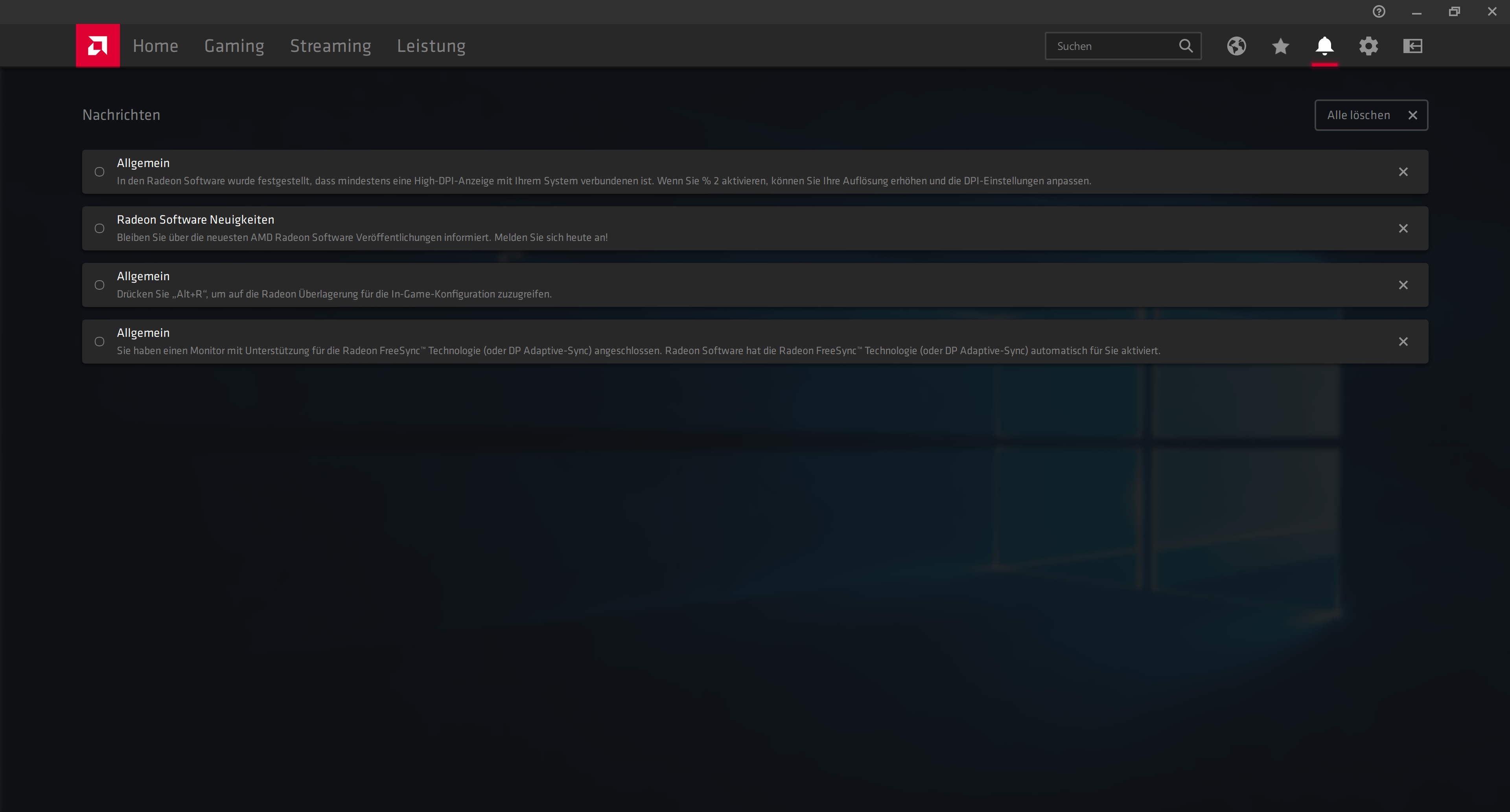Dismiss the High-DPI-Anzeige notification
1510x812 pixels.
pyautogui.click(x=1403, y=172)
